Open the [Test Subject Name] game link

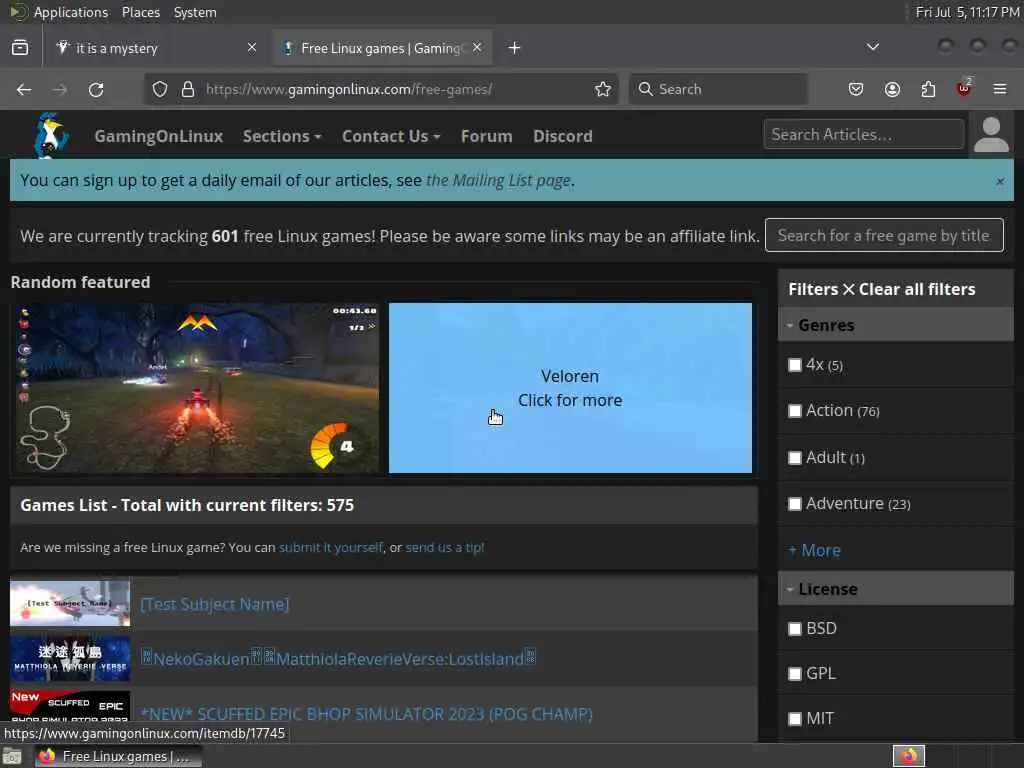pyautogui.click(x=215, y=604)
